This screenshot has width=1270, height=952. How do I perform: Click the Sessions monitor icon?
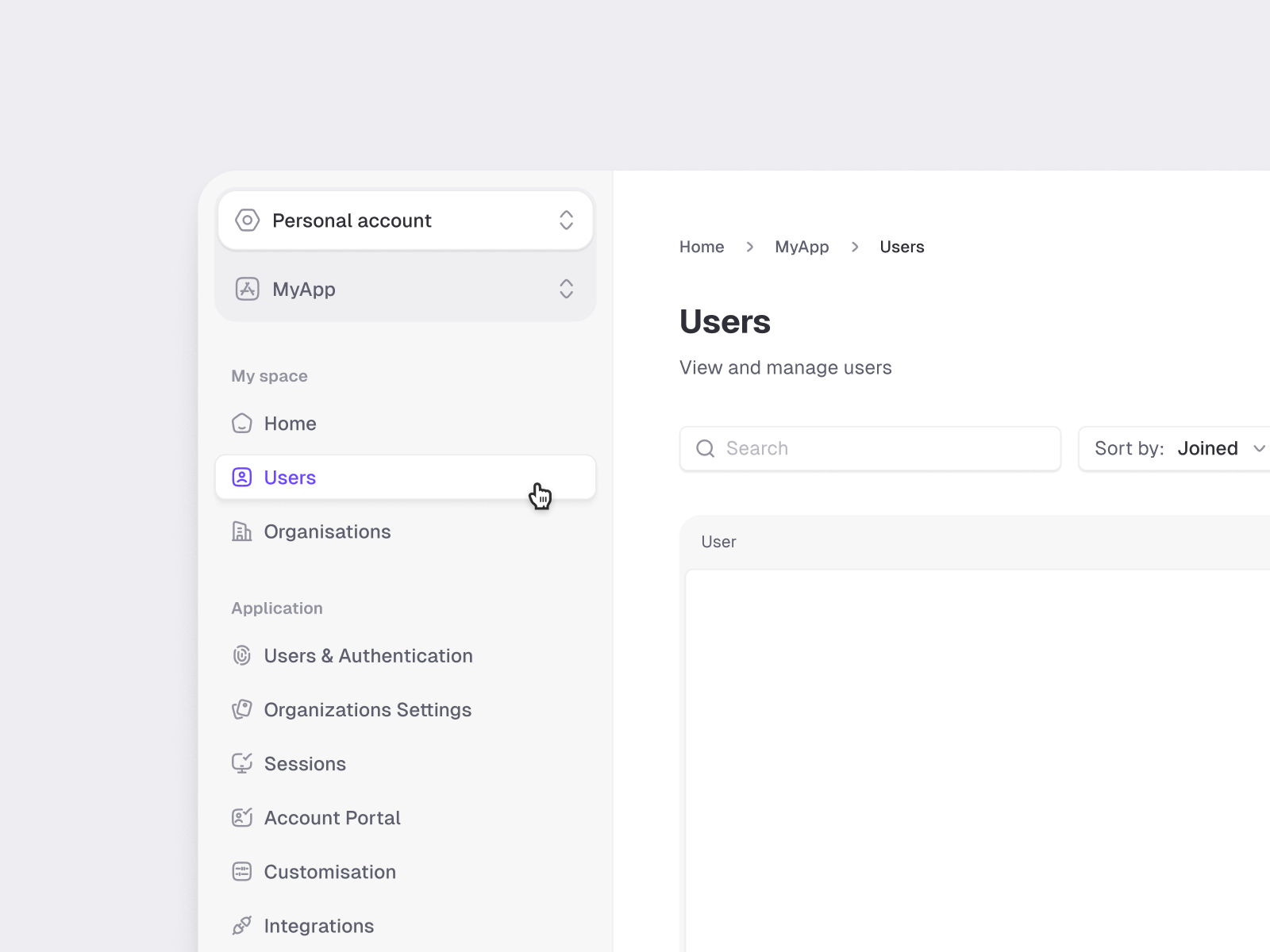pos(242,763)
